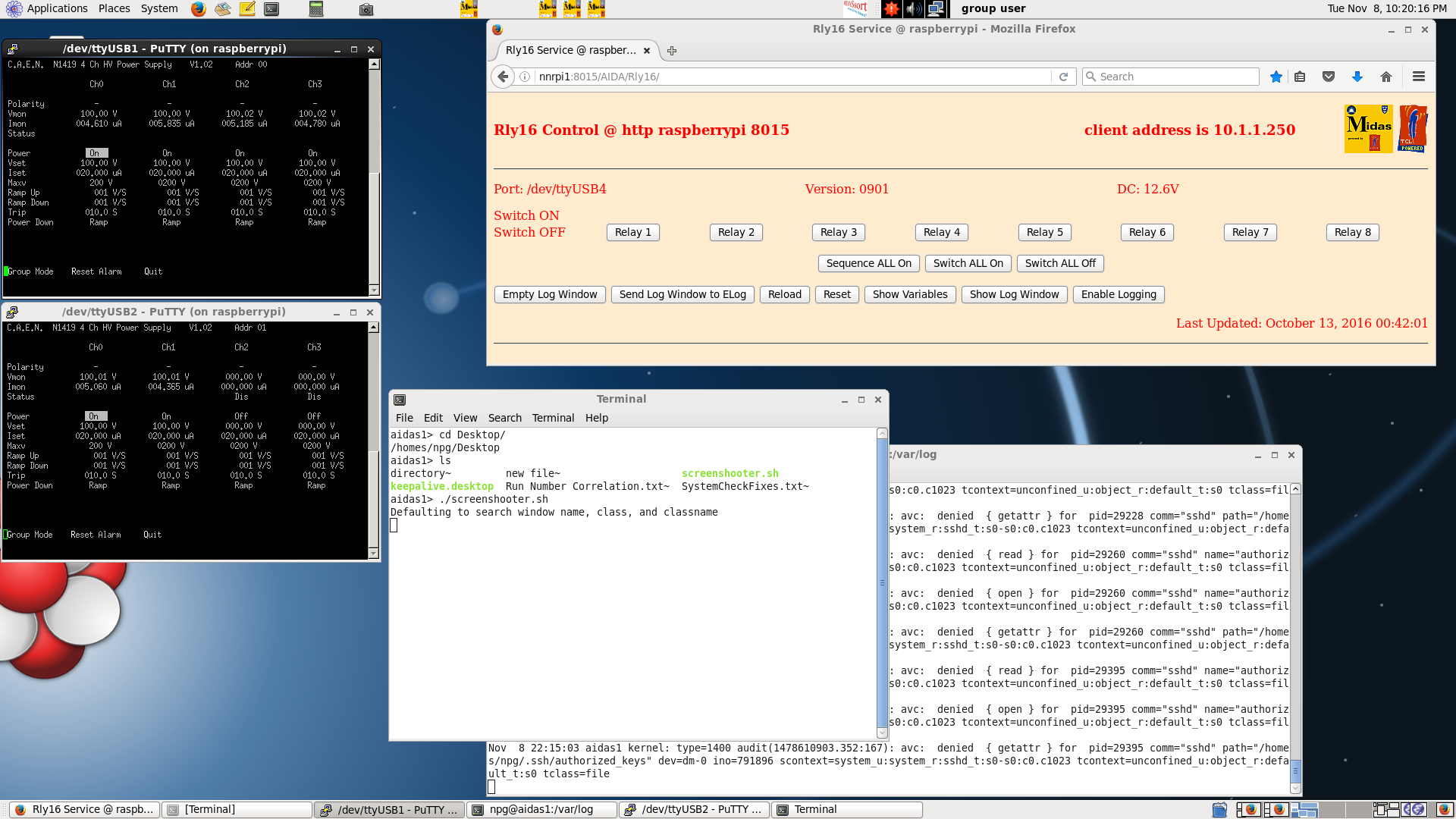The image size is (1456, 819).
Task: Open the Places menu
Action: click(115, 8)
